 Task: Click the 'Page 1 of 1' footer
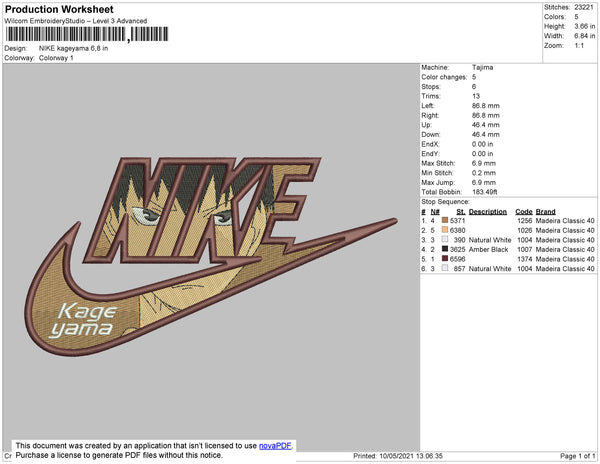[x=577, y=456]
